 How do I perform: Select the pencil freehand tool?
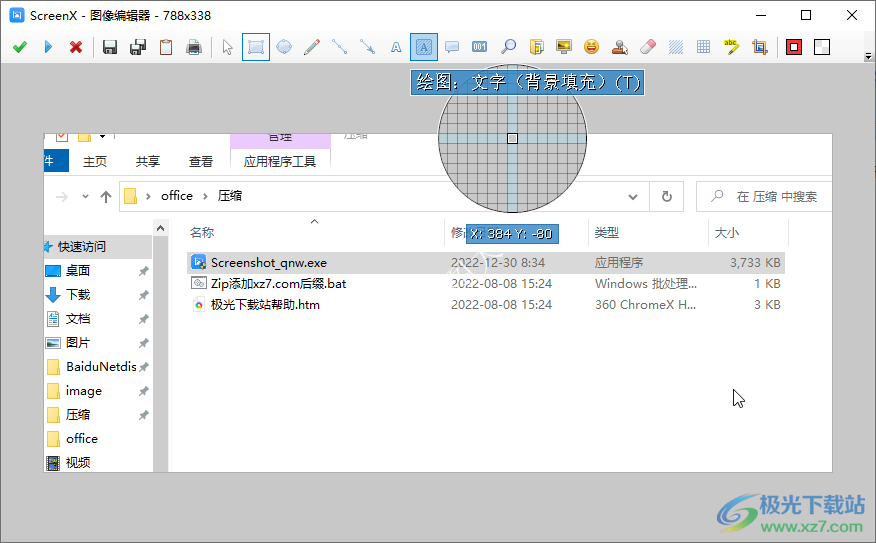coord(312,47)
